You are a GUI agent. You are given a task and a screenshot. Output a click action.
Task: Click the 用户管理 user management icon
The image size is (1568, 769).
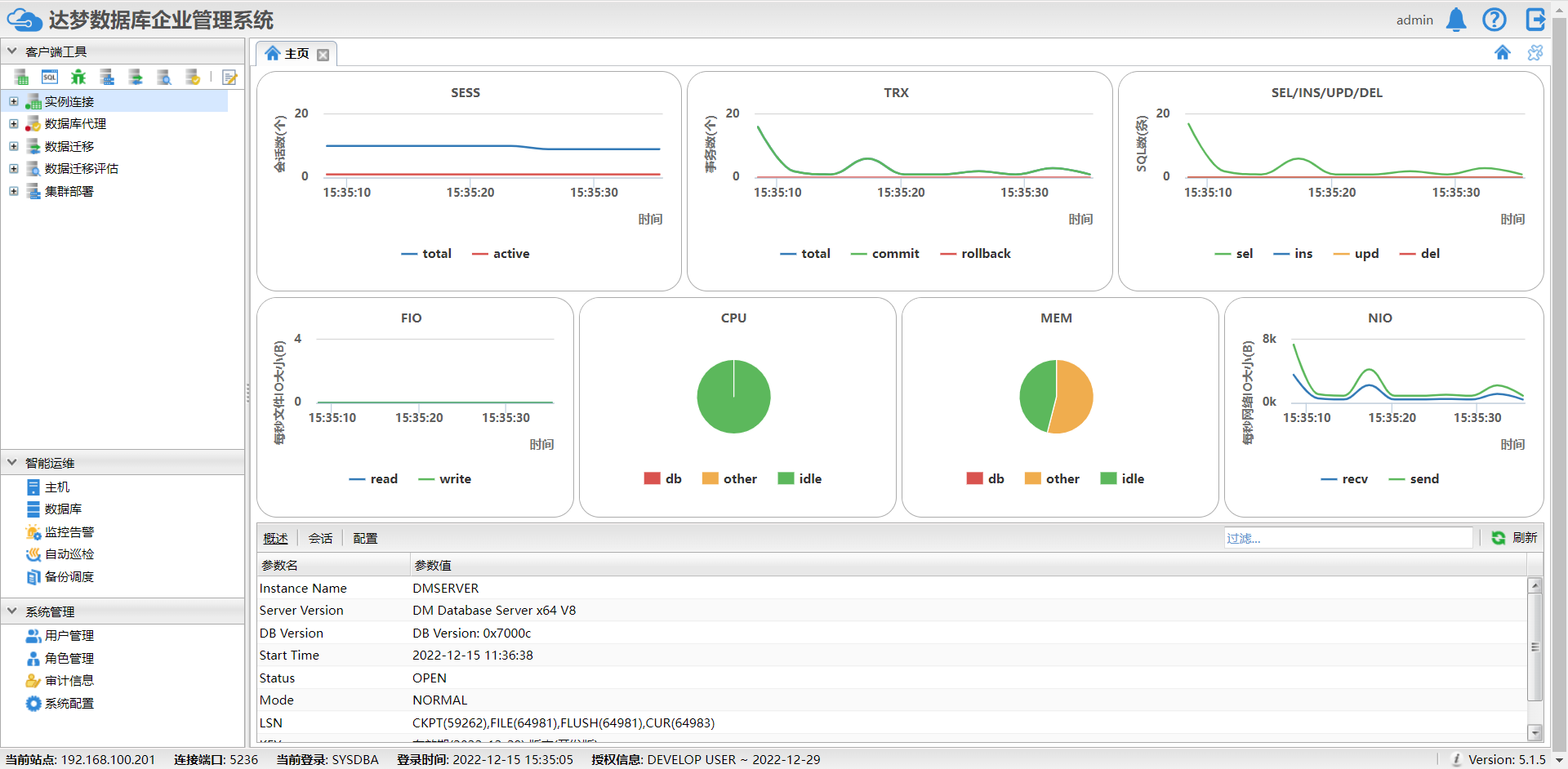(33, 636)
